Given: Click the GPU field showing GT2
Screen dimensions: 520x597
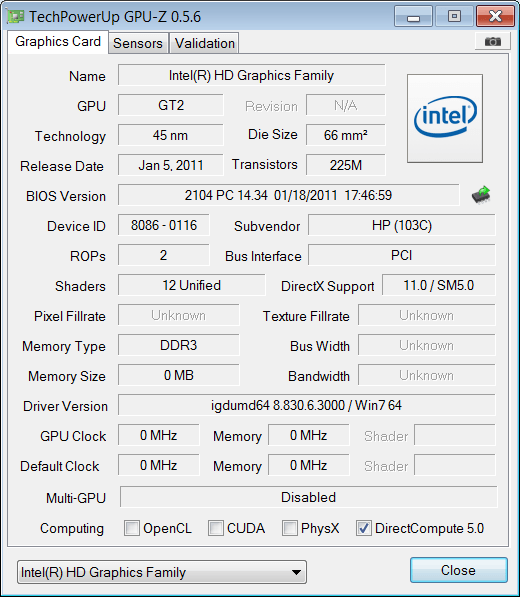Looking at the screenshot, I should 171,105.
